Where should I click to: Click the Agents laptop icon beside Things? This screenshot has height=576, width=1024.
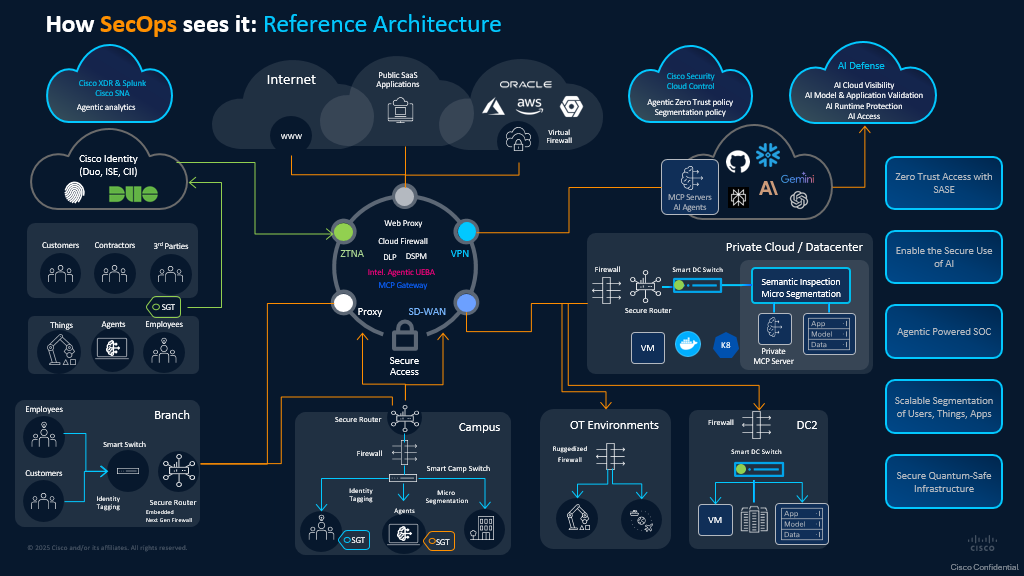112,349
